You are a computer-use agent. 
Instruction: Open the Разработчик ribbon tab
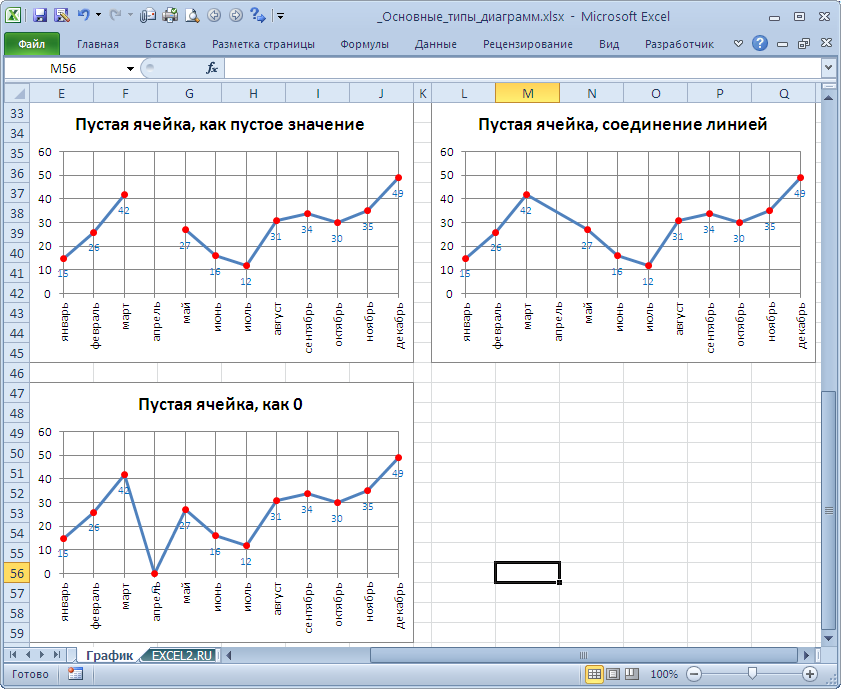tap(679, 44)
